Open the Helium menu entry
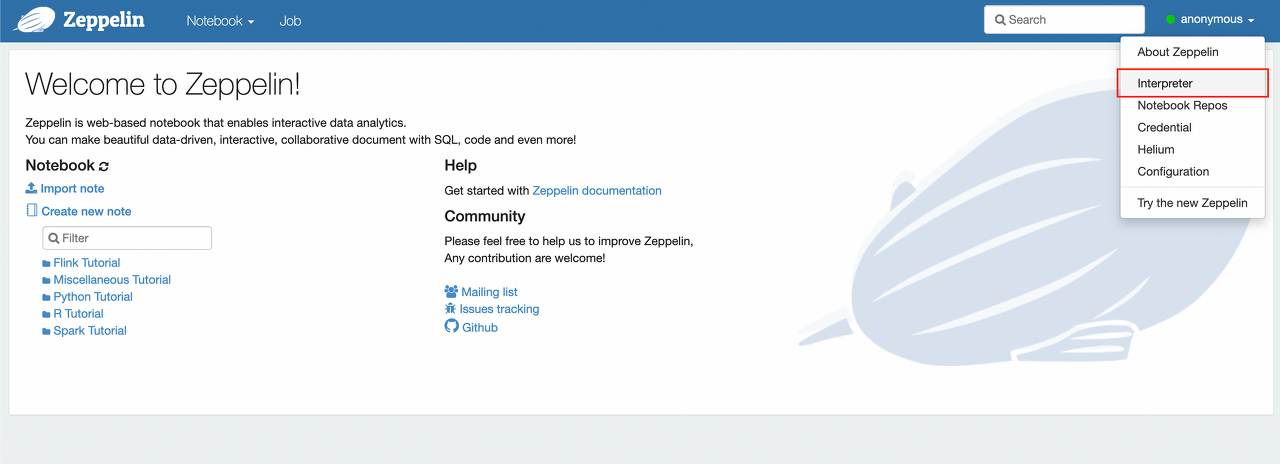This screenshot has width=1280, height=464. click(1192, 149)
